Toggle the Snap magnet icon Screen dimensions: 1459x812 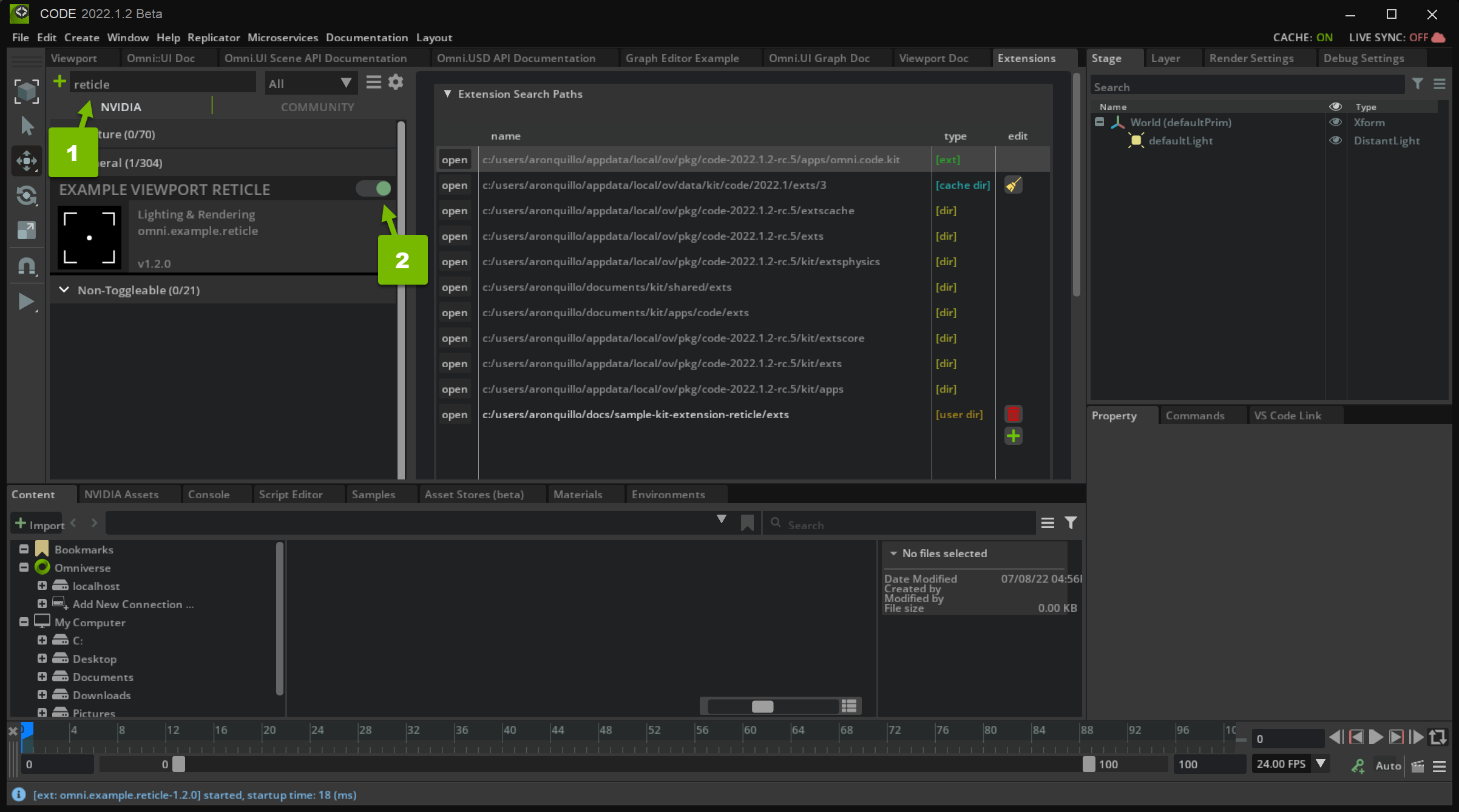[27, 266]
